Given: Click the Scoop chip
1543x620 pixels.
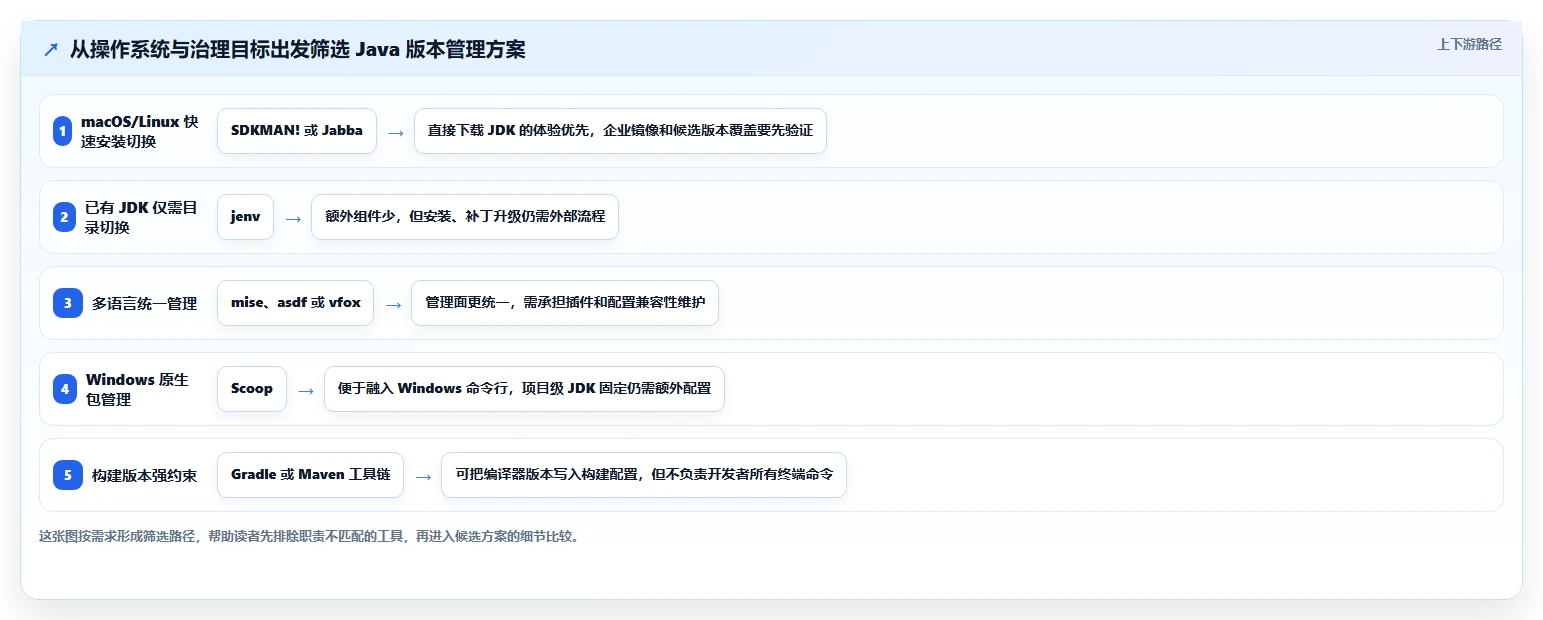Looking at the screenshot, I should pos(252,389).
